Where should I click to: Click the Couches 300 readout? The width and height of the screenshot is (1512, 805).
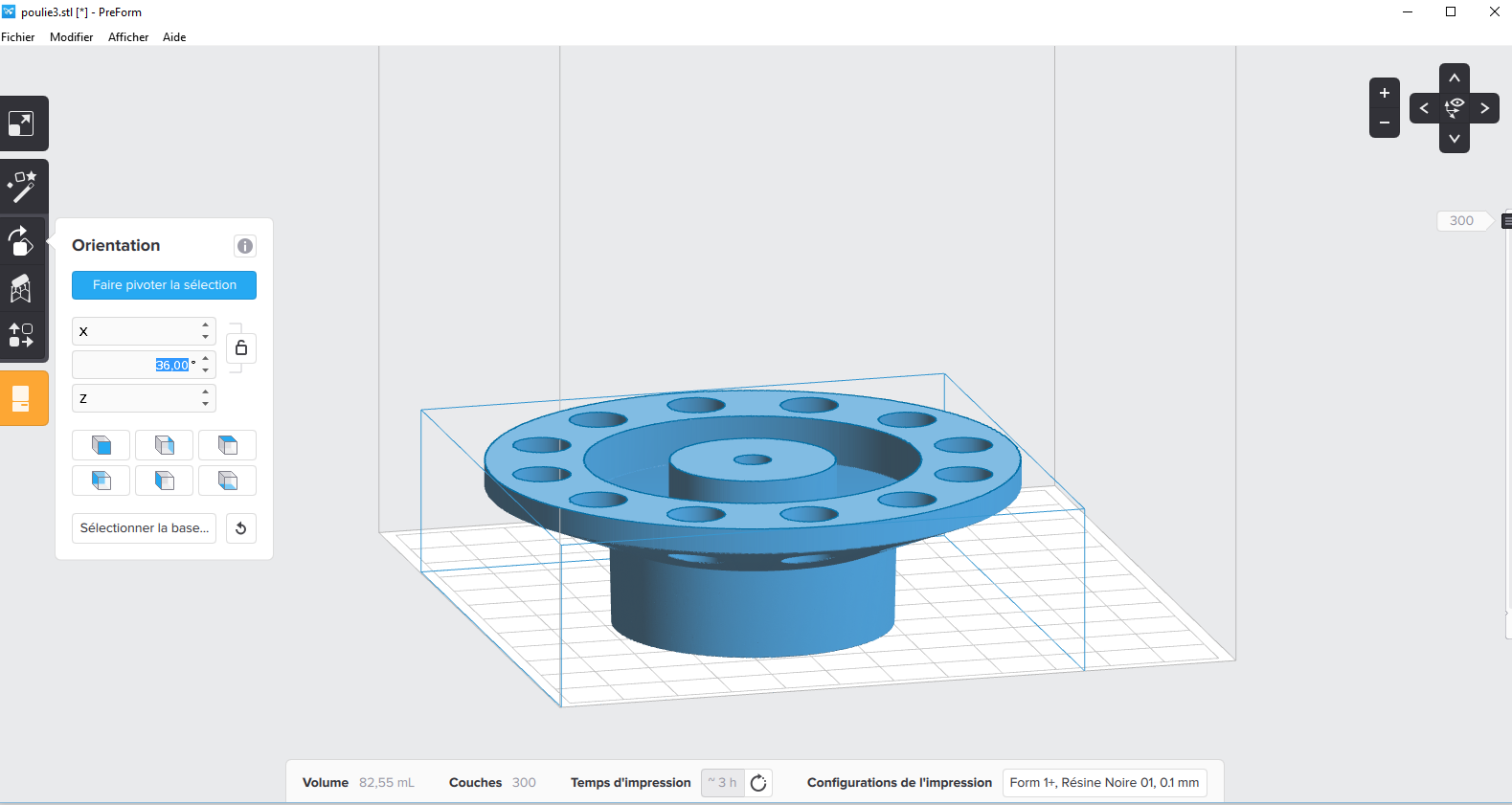tap(492, 783)
